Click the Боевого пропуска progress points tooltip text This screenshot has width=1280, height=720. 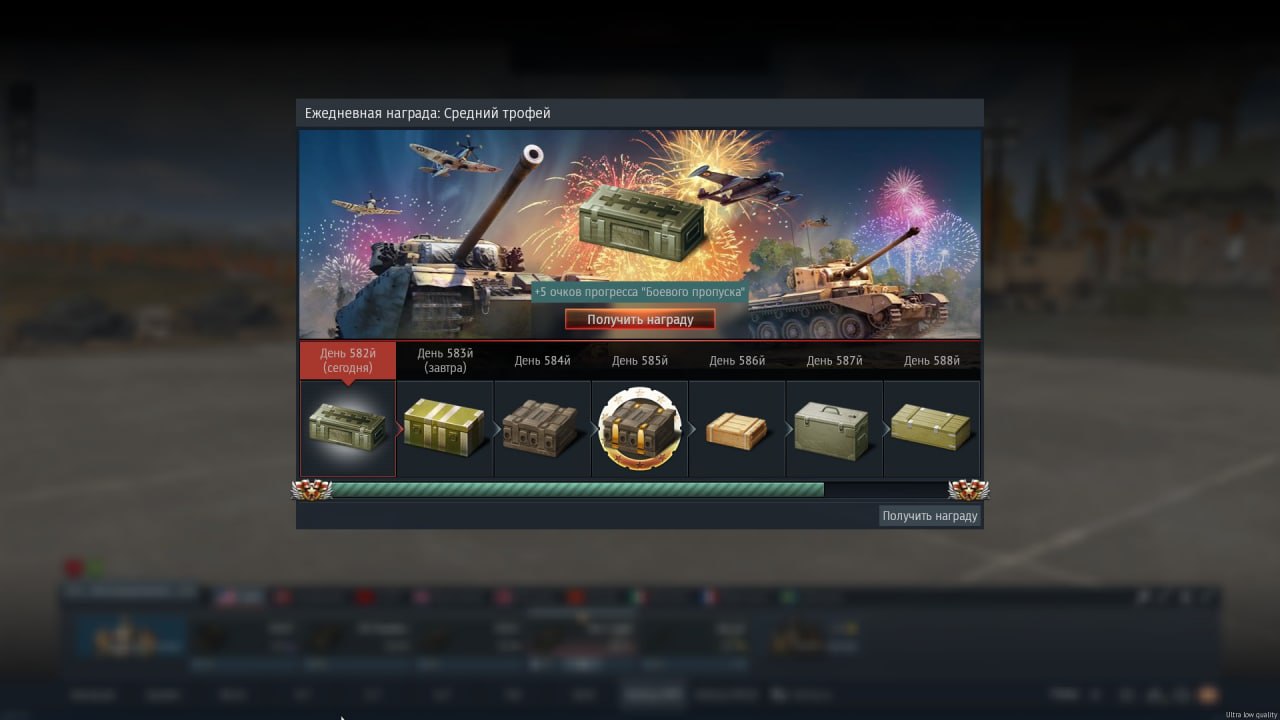pyautogui.click(x=640, y=292)
